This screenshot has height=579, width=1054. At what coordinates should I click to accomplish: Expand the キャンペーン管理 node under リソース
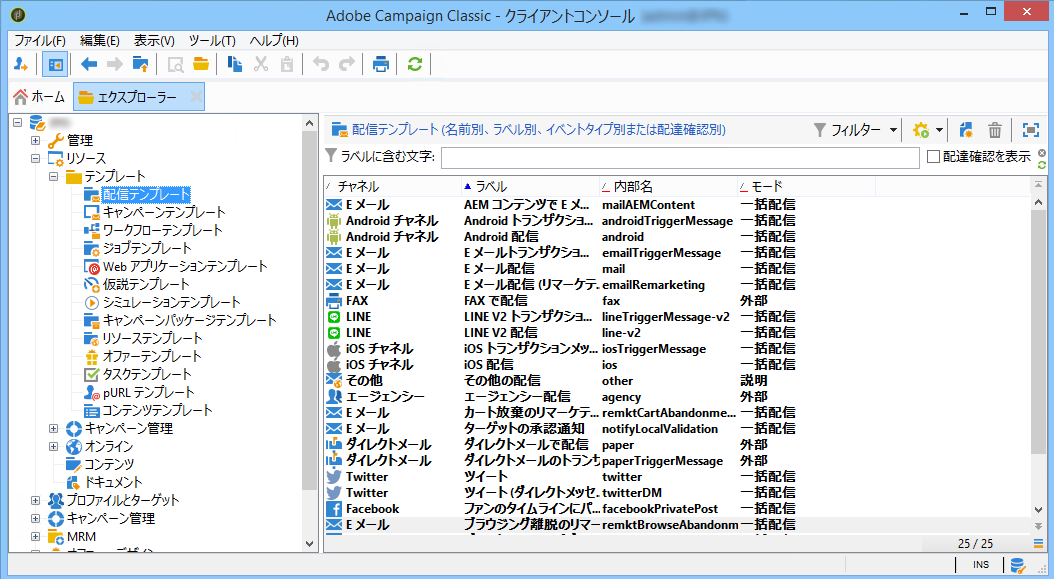point(54,428)
